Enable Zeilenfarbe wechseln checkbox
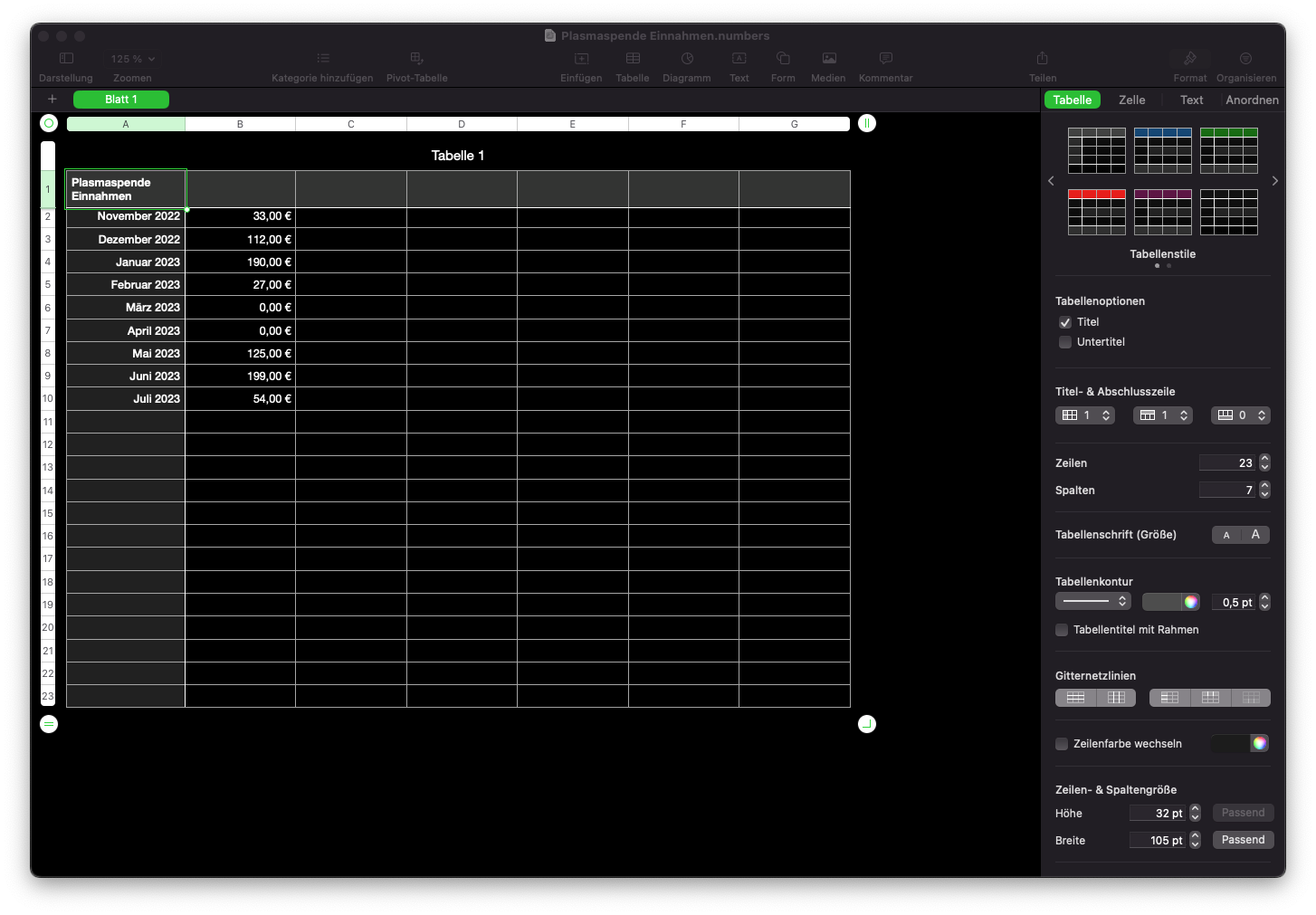Viewport: 1316px width, 915px height. coord(1062,744)
